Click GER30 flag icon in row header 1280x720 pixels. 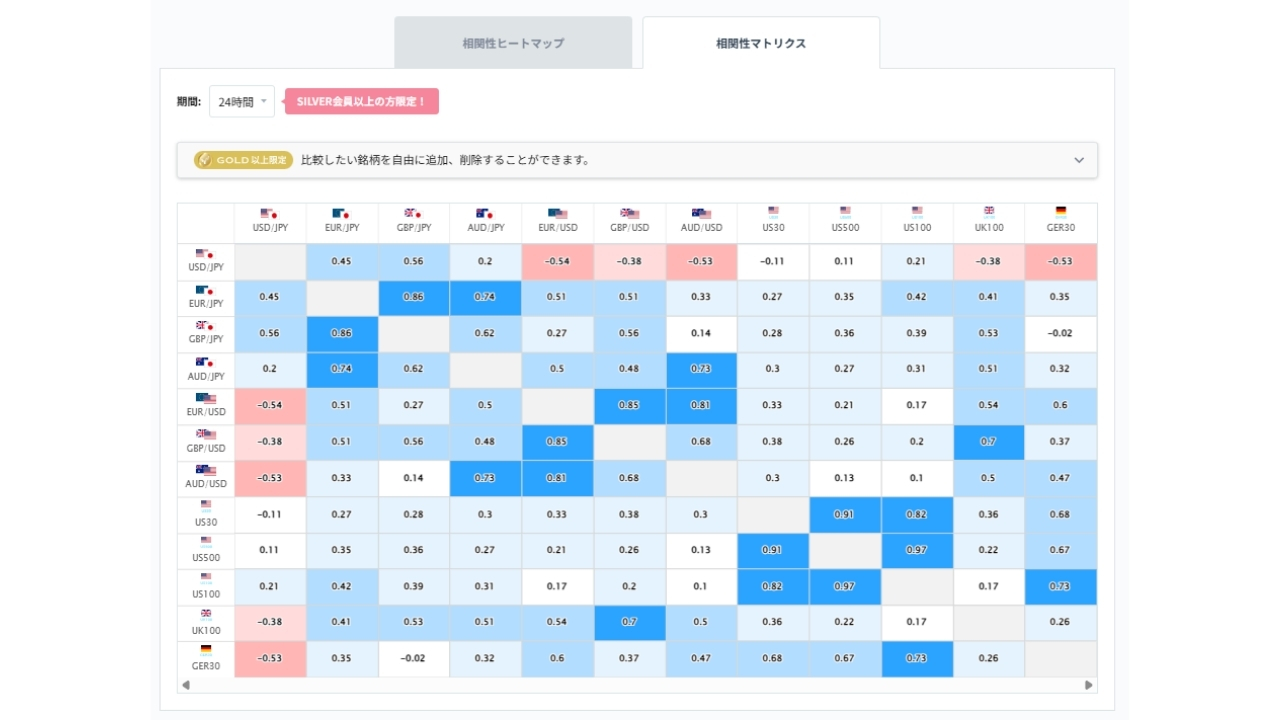(206, 651)
